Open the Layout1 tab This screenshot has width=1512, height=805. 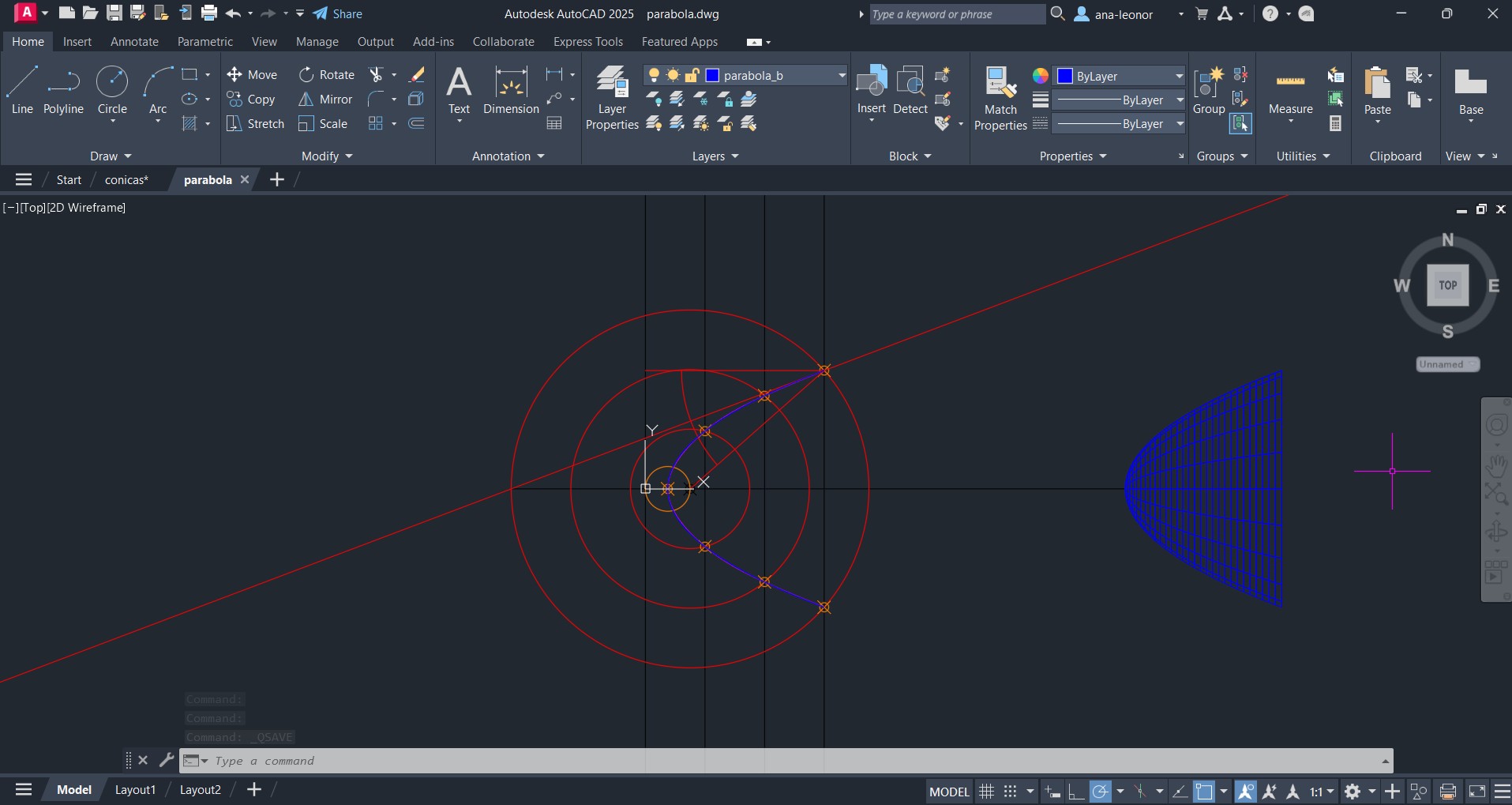pos(135,790)
